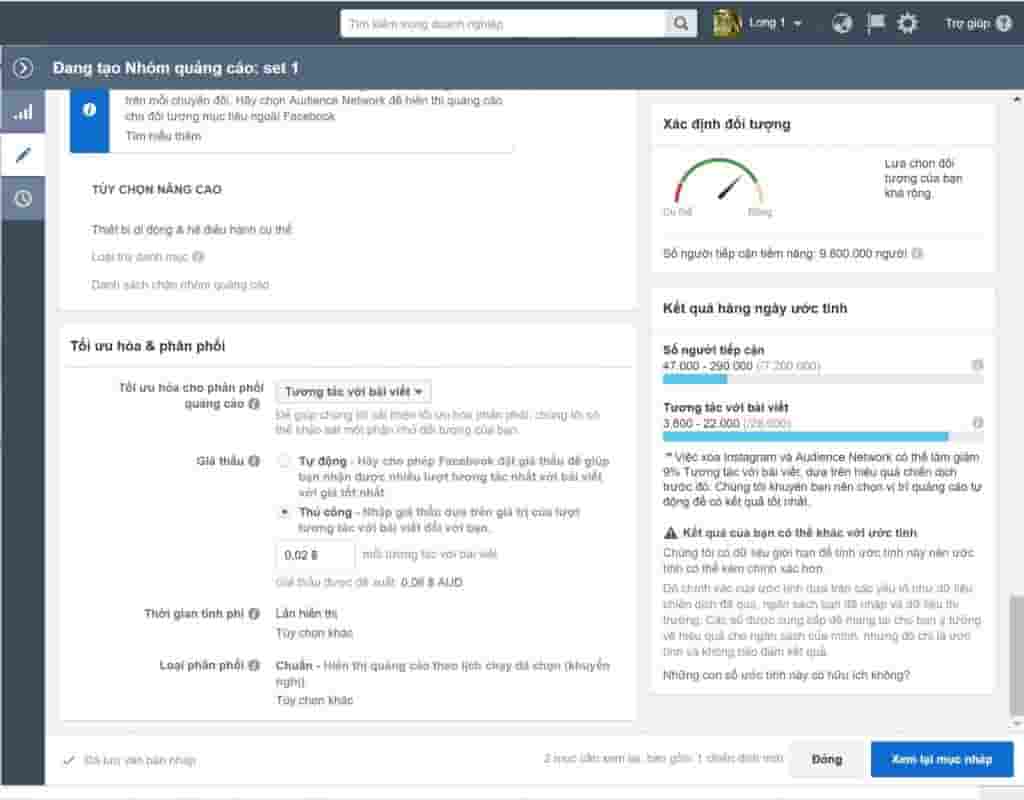Click the Trợ giúp help question icon
Screen dimensions: 1024x800
[x=1004, y=24]
